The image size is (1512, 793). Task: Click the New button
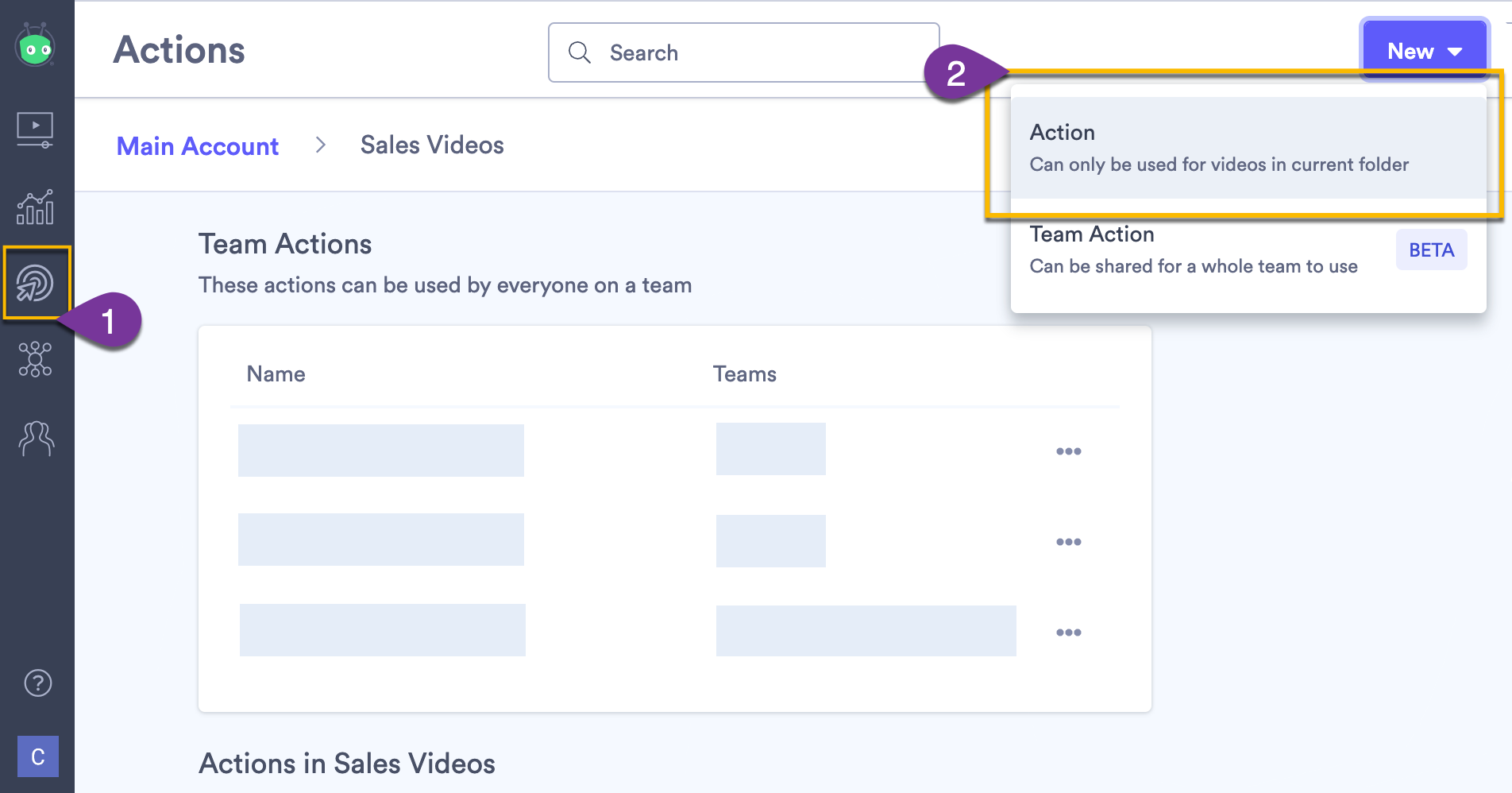[x=1410, y=50]
